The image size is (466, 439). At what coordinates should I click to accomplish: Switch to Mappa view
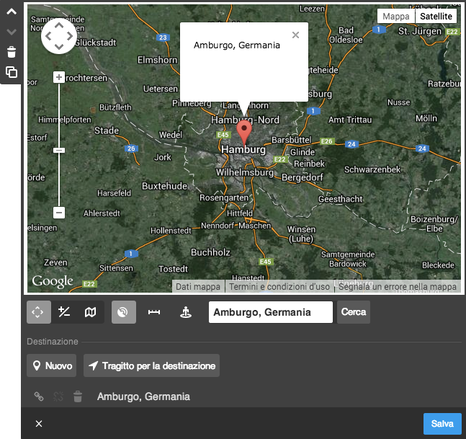(396, 16)
